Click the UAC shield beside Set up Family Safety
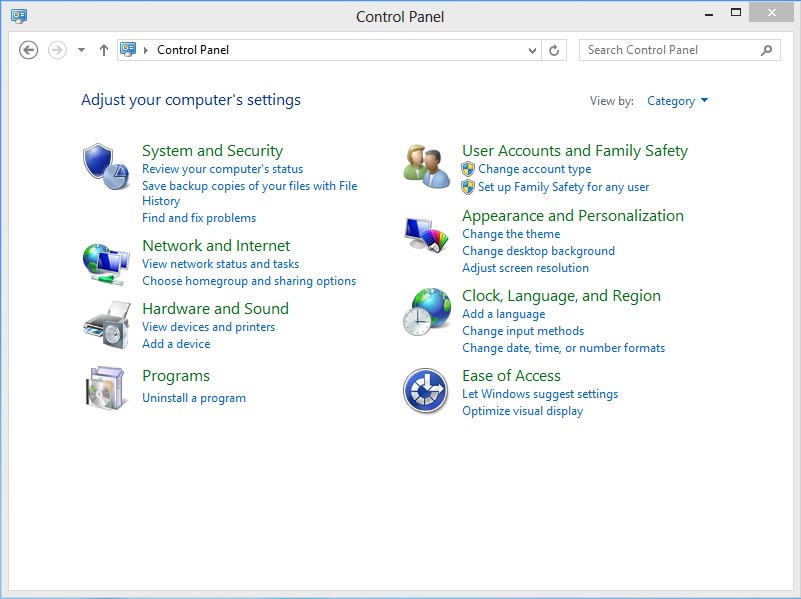The height and width of the screenshot is (599, 801). pyautogui.click(x=468, y=187)
